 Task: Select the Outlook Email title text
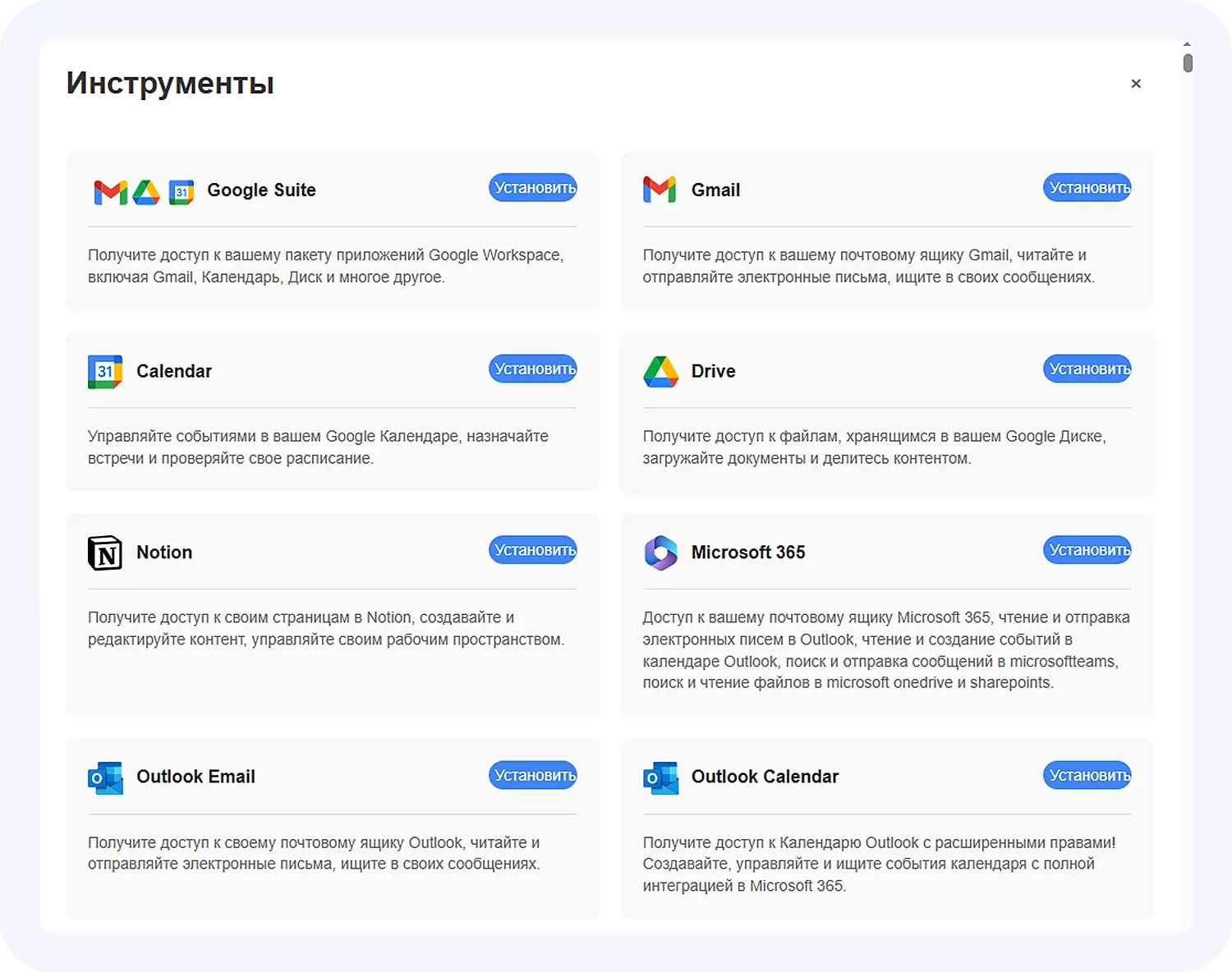tap(195, 777)
